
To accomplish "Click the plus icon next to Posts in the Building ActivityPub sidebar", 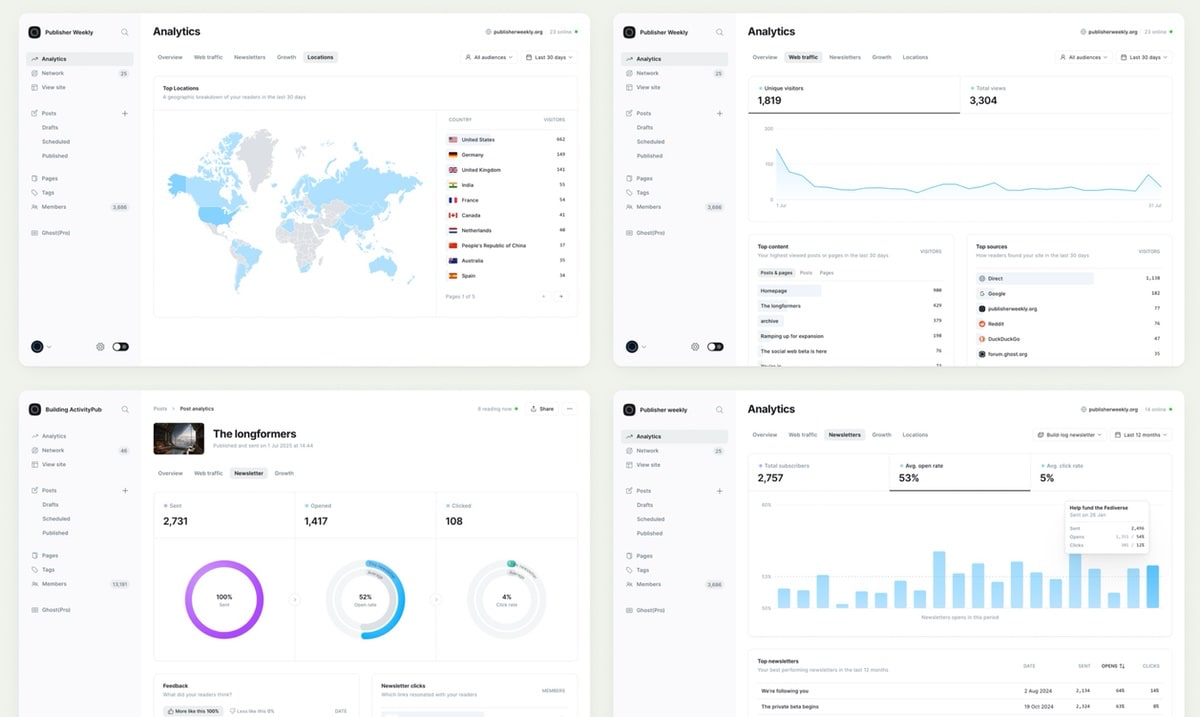I will [x=125, y=491].
